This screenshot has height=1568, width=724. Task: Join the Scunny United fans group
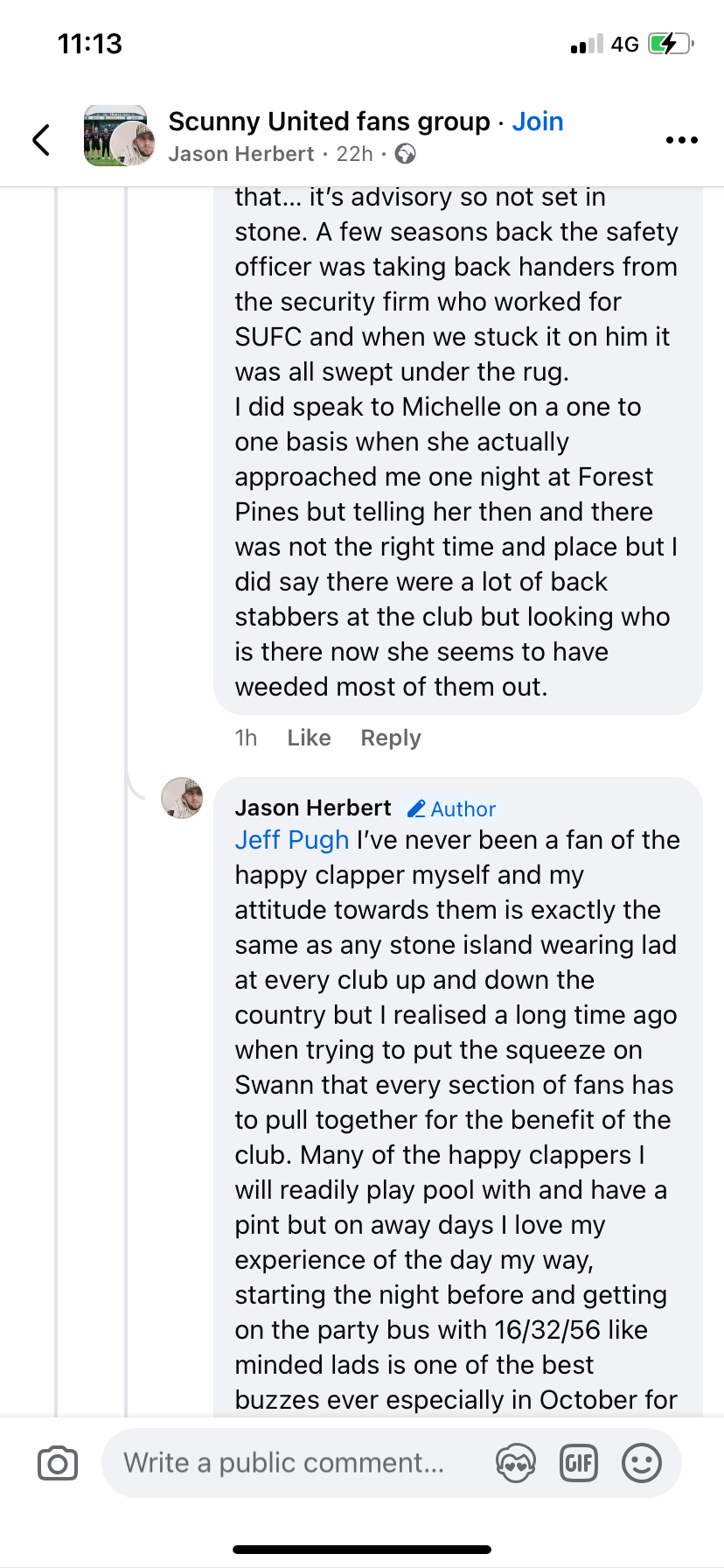point(537,122)
